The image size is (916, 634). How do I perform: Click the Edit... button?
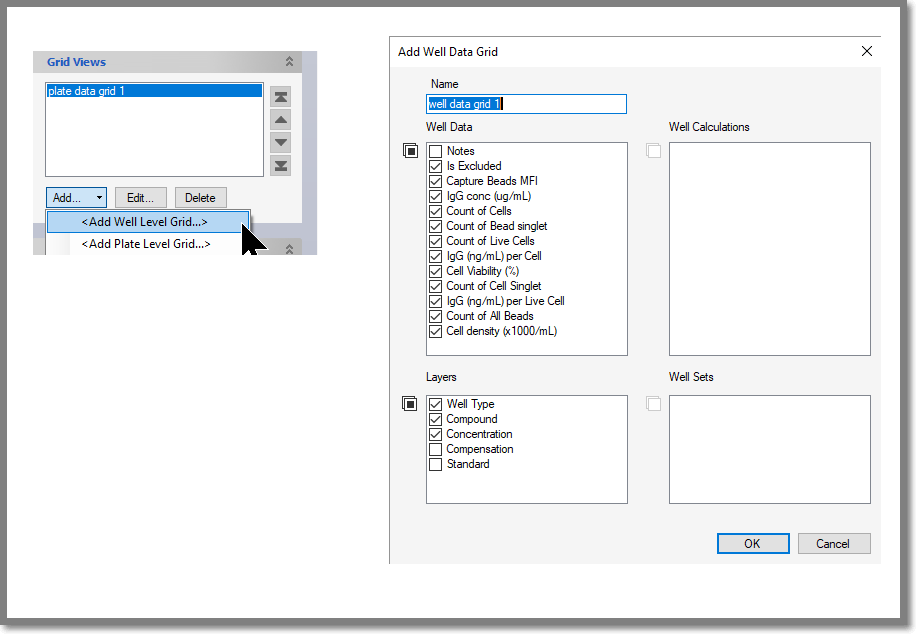click(x=140, y=198)
